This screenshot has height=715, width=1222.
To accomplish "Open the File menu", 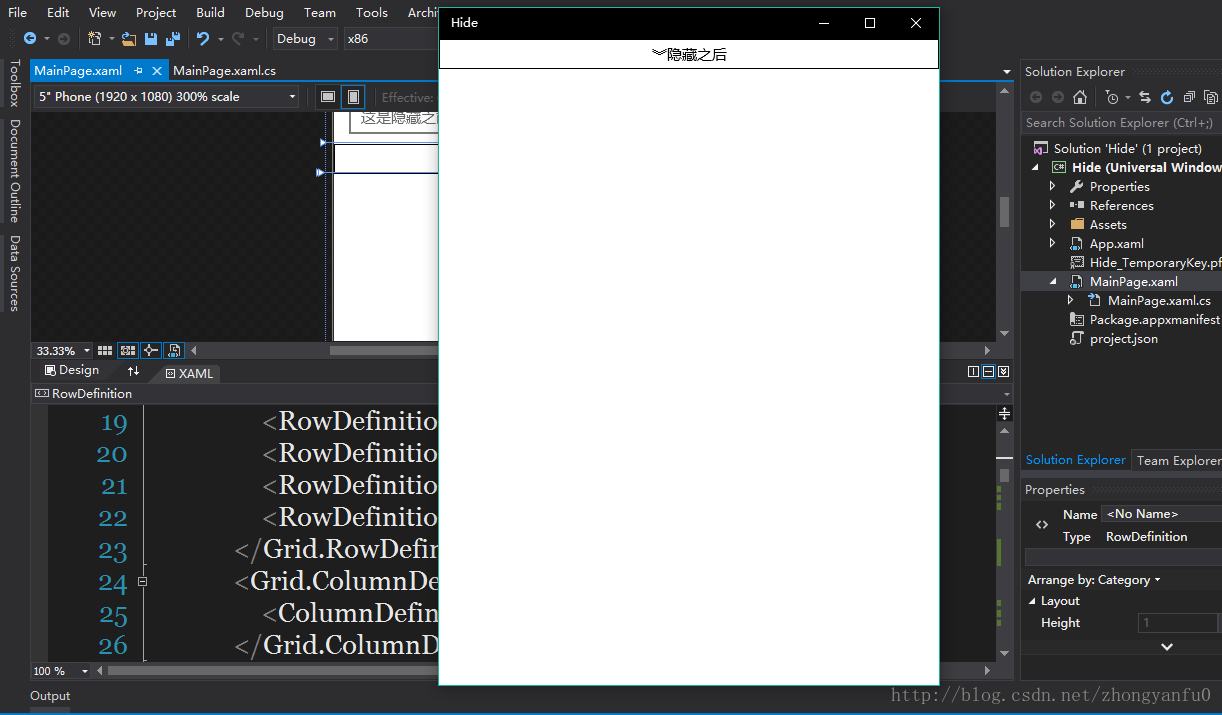I will click(x=18, y=12).
